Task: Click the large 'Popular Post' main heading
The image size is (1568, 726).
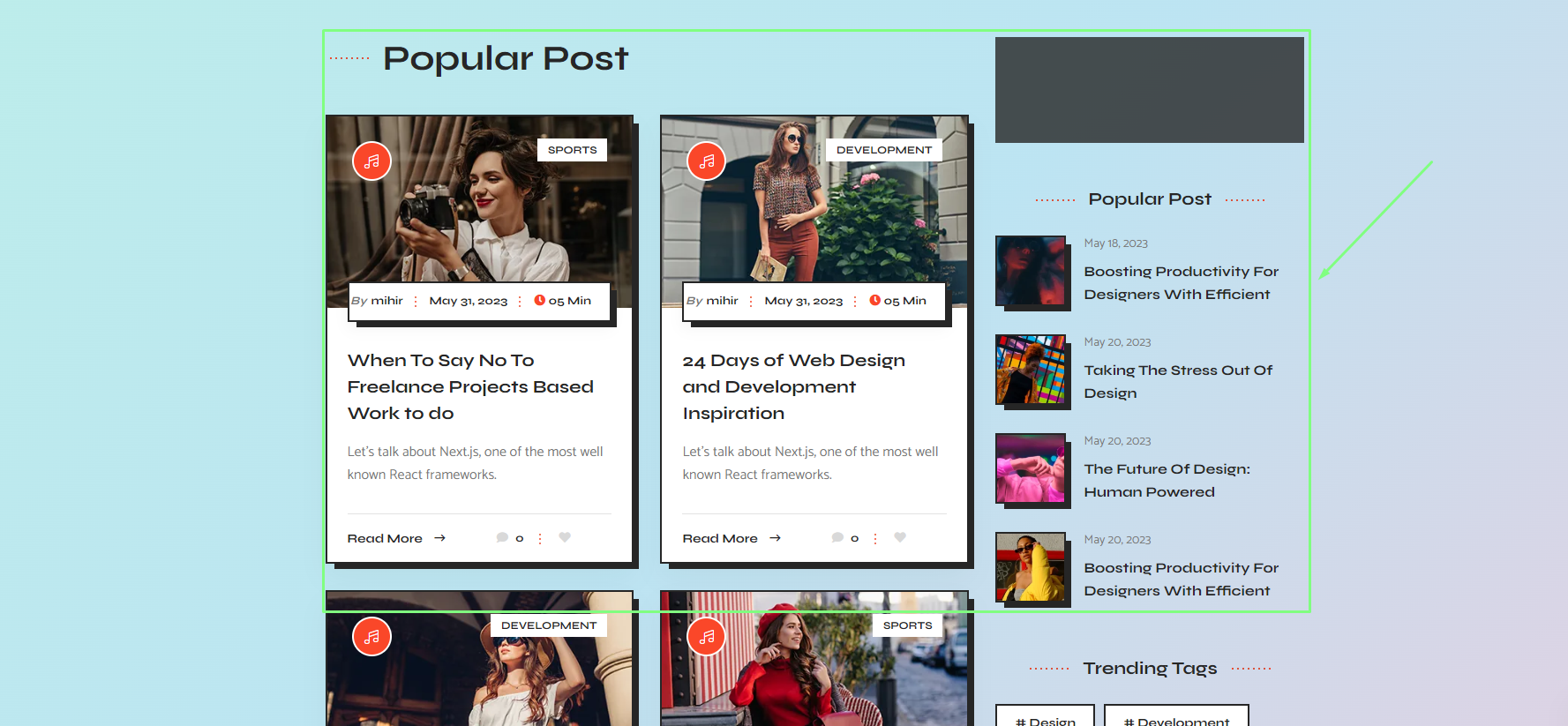Action: (506, 59)
